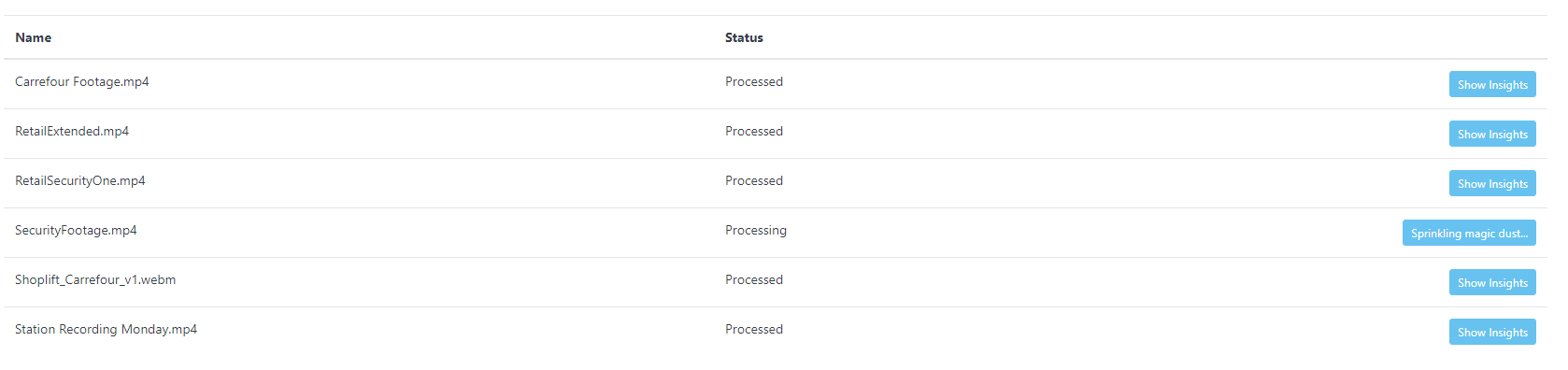Select the RetailSecurityOne.mp4 file name
This screenshot has height=370, width=1568.
[x=80, y=180]
